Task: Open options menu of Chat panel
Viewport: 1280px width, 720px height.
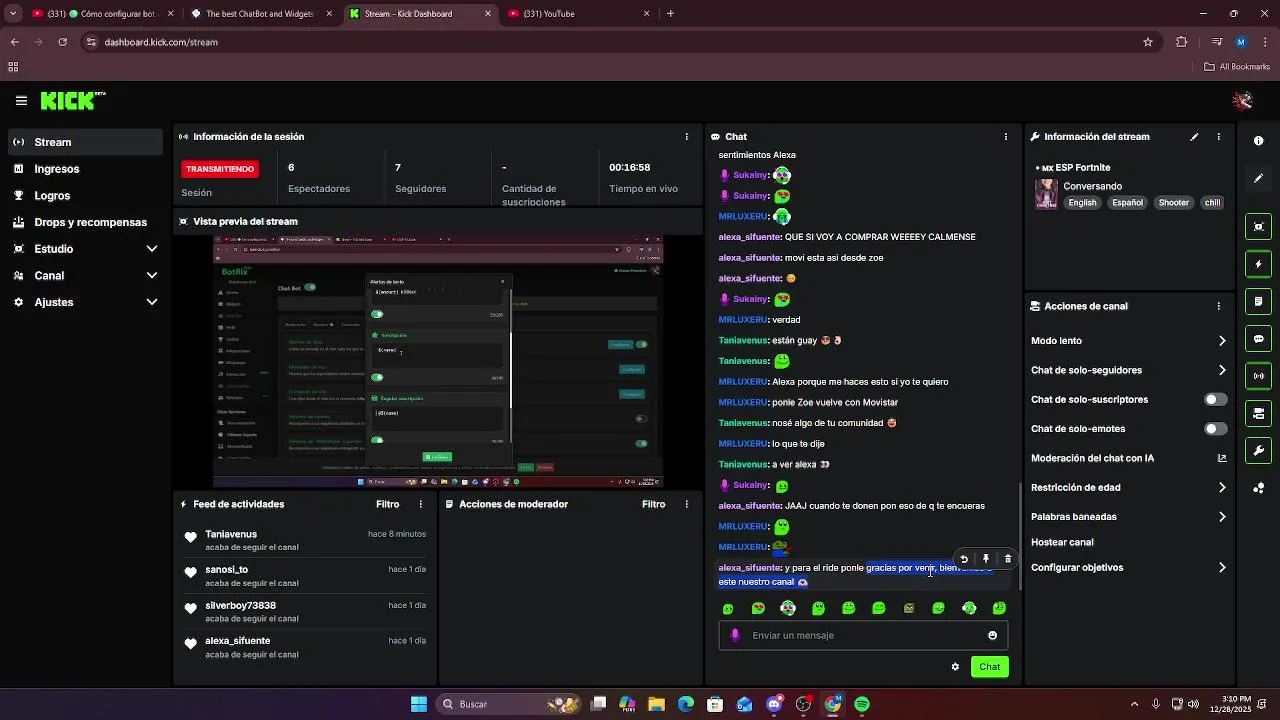Action: pyautogui.click(x=1006, y=137)
